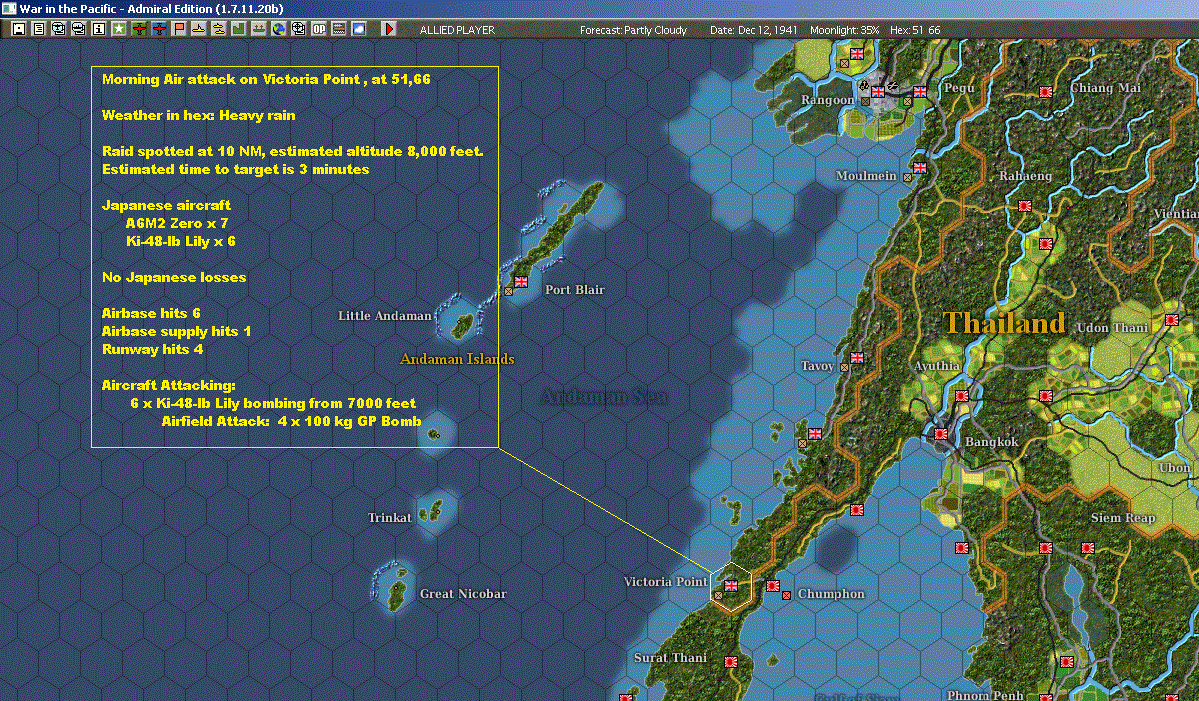Click the 'Forecast: Partly Cloudy' status

(633, 30)
